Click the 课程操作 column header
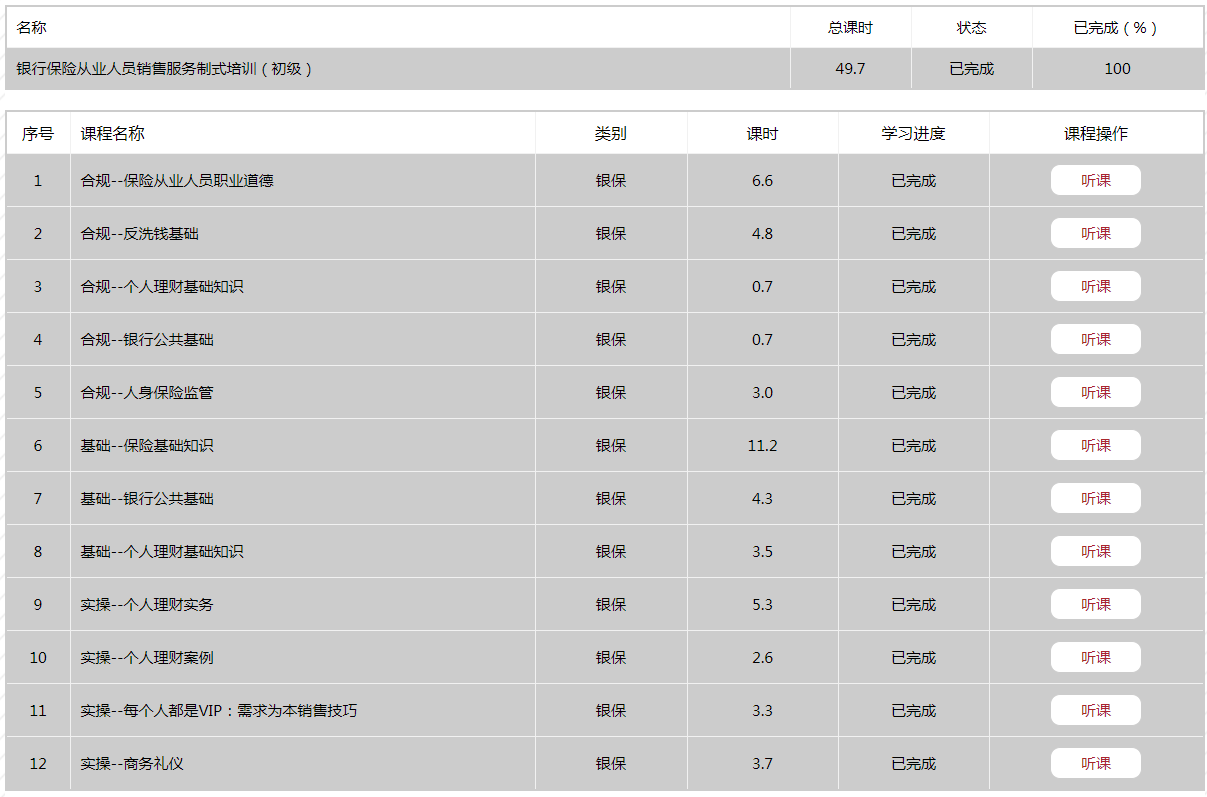The height and width of the screenshot is (797, 1207). pyautogui.click(x=1096, y=134)
